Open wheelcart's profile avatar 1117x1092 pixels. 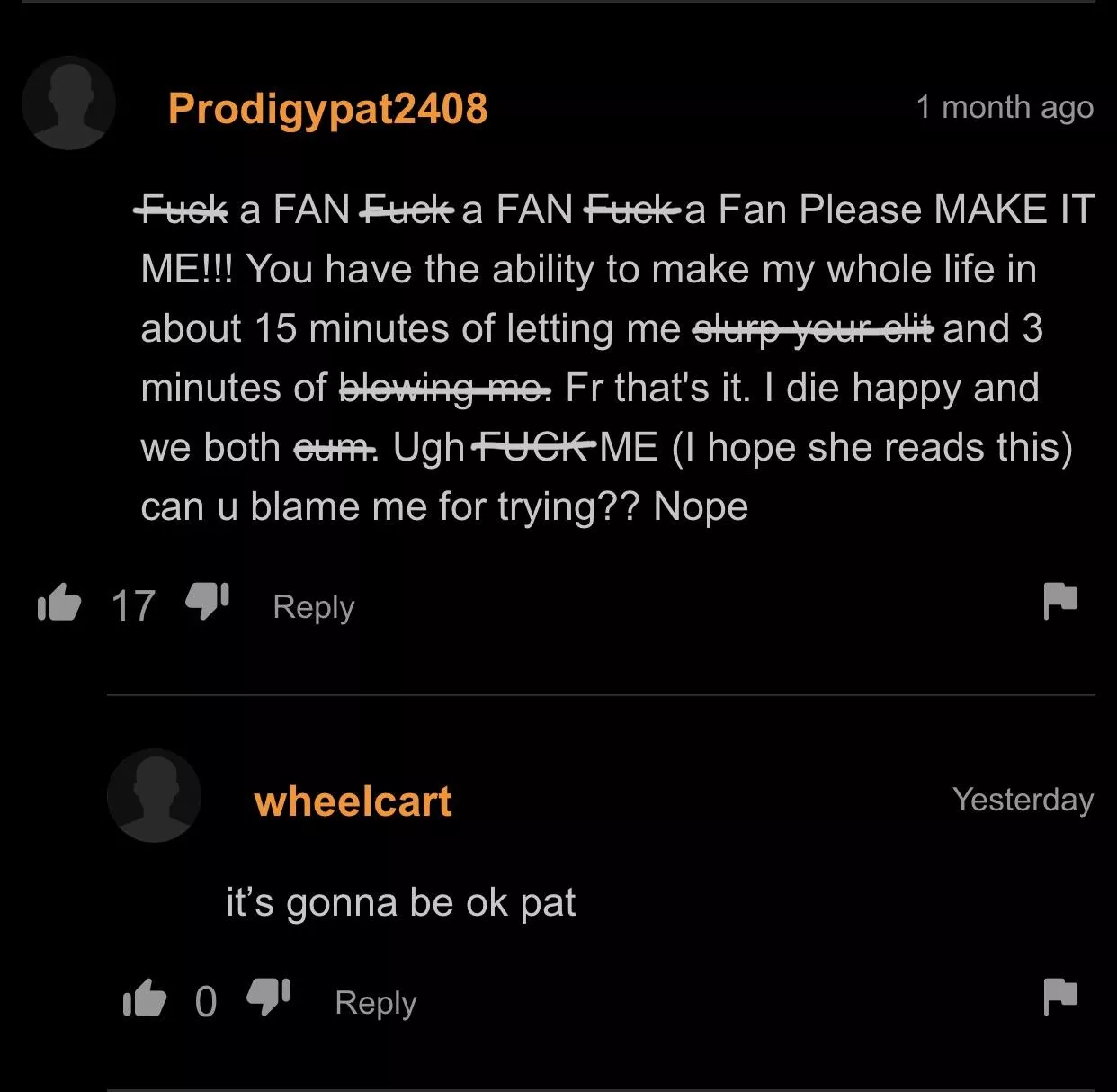pos(154,796)
